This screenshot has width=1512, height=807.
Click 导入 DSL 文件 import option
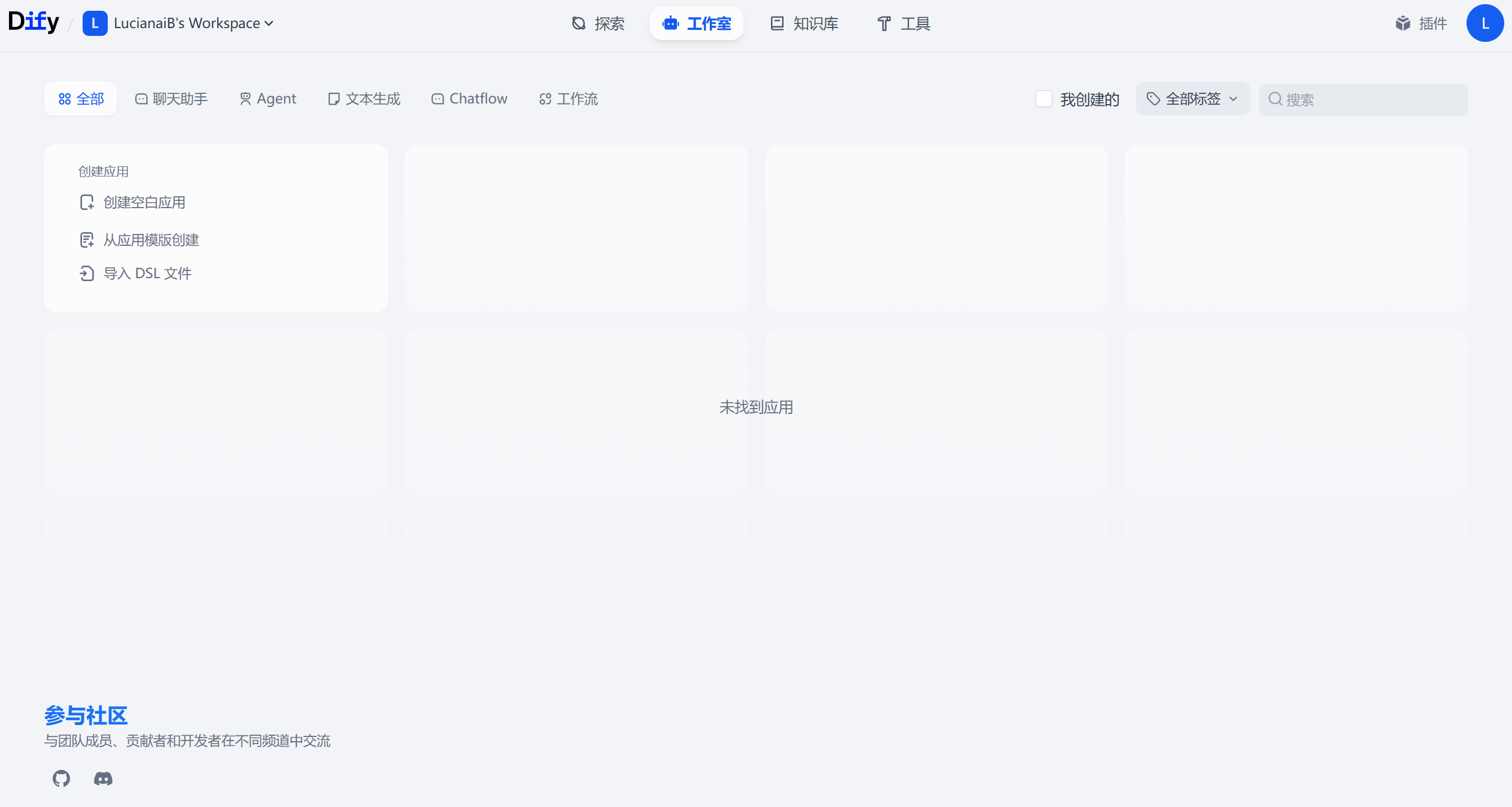point(147,273)
